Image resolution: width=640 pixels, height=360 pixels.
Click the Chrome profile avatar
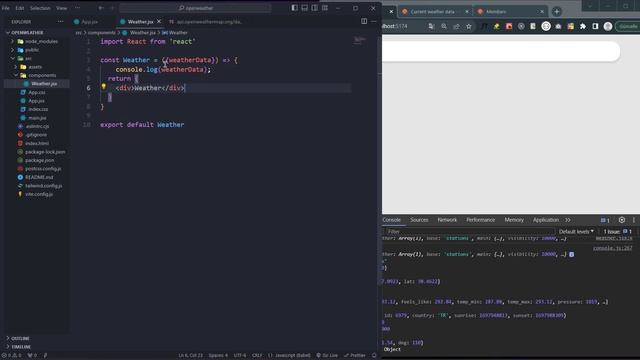tap(608, 27)
